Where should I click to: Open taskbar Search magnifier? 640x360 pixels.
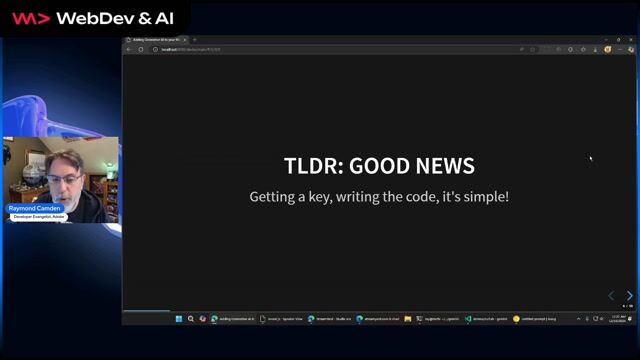coord(191,319)
